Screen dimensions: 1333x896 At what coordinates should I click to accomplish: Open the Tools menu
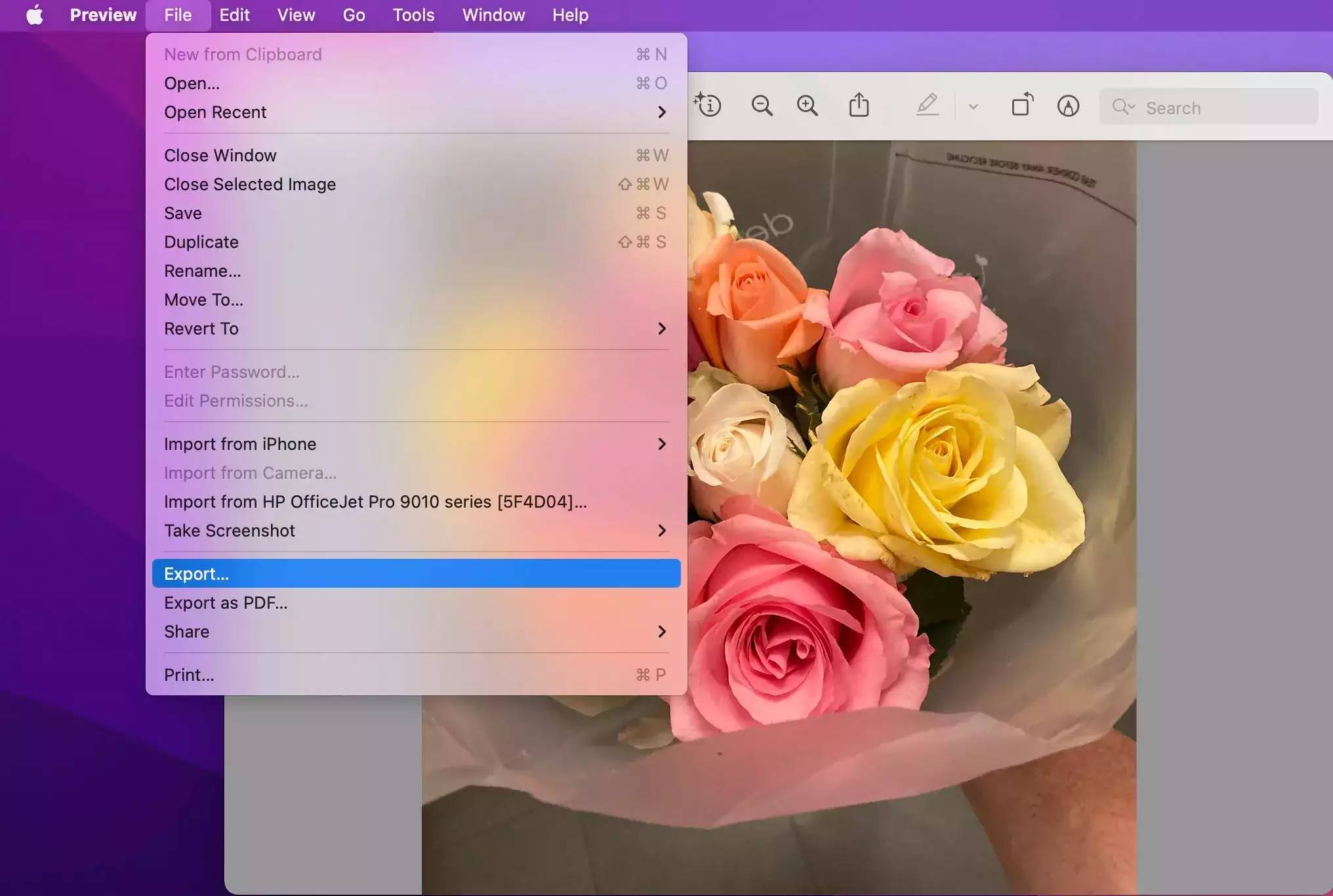413,14
